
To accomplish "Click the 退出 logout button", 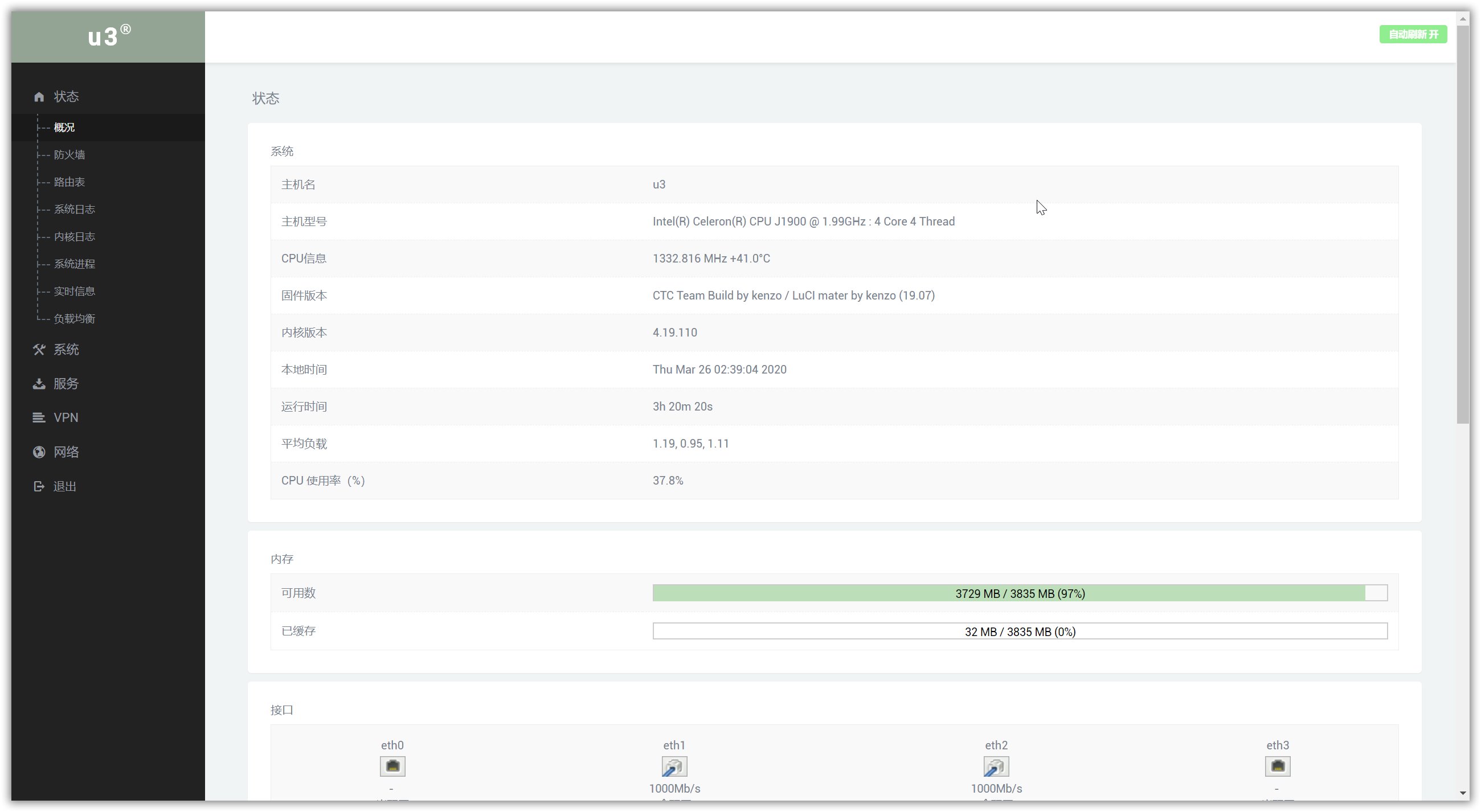I will tap(64, 486).
